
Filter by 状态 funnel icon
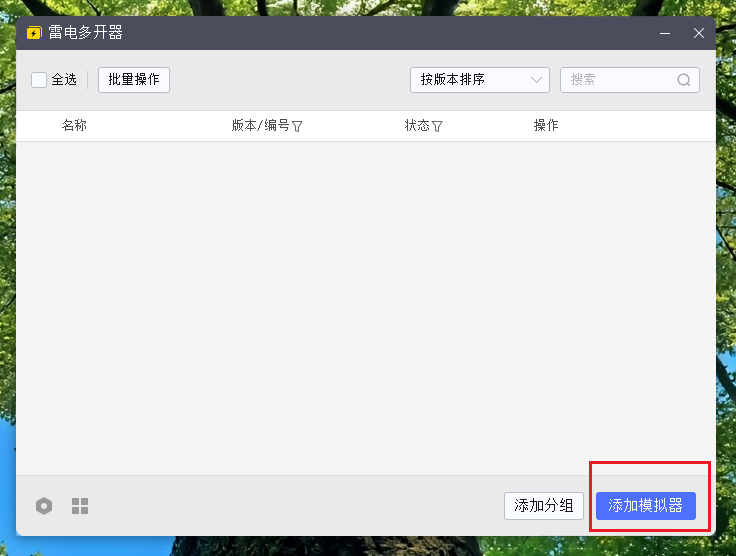click(437, 126)
